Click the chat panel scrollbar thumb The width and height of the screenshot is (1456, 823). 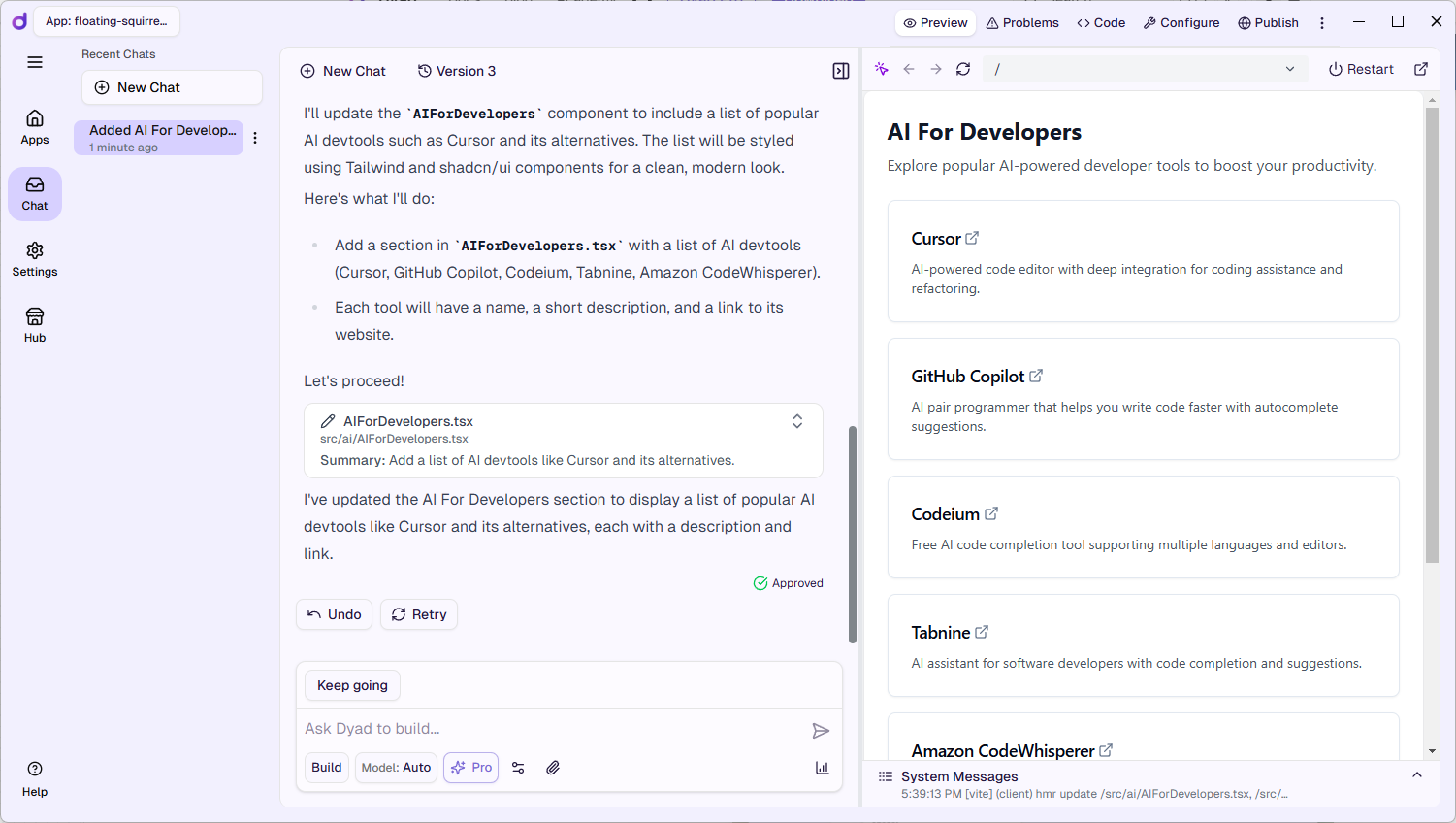(x=853, y=534)
